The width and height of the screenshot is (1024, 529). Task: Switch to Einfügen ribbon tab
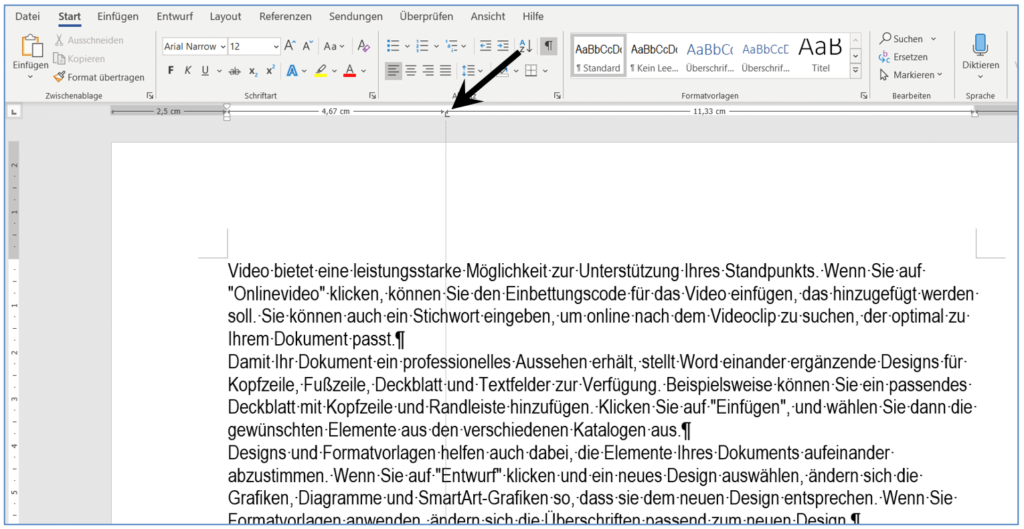(x=118, y=16)
